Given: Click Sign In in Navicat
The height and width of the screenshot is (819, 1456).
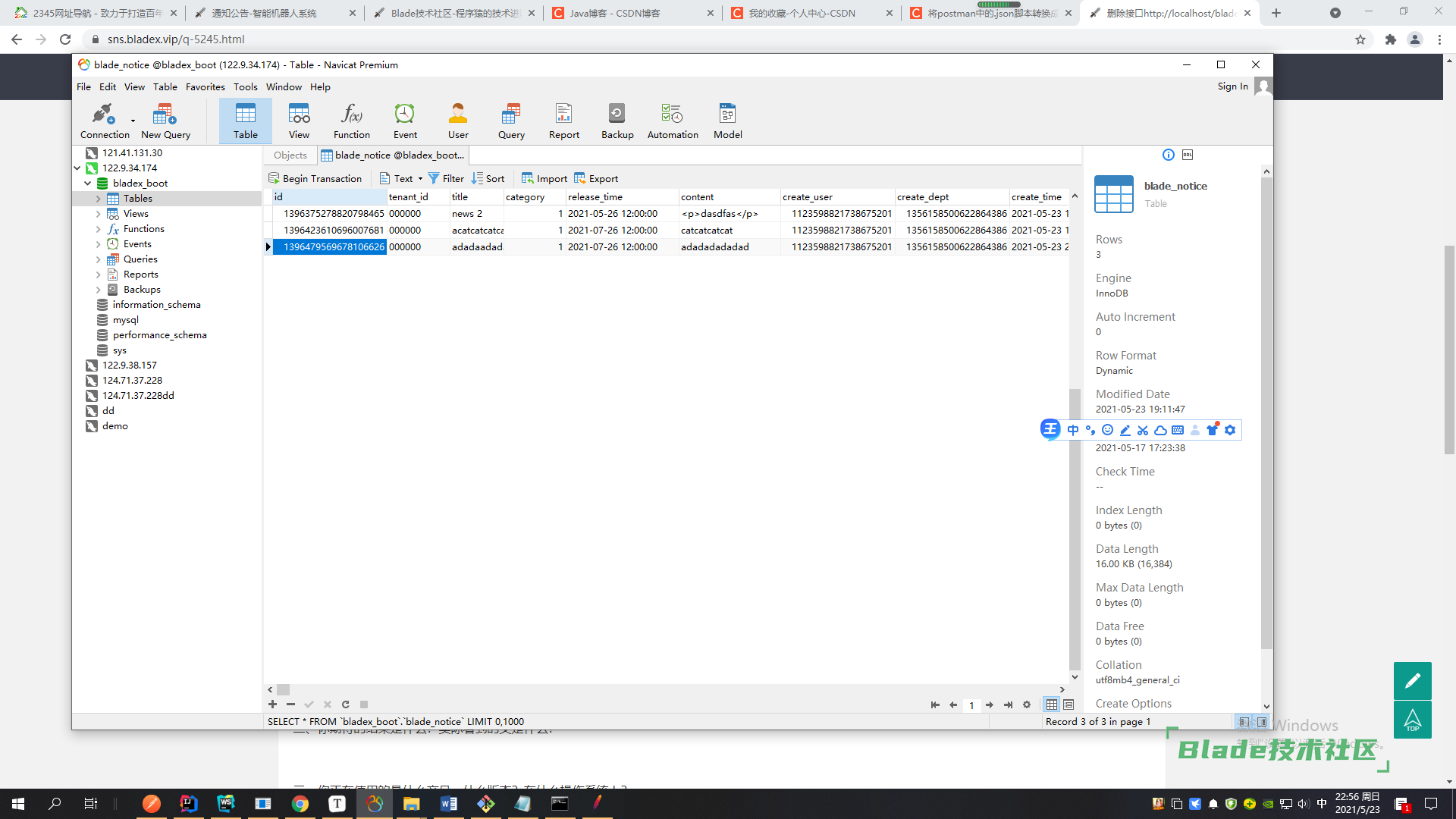Looking at the screenshot, I should pyautogui.click(x=1232, y=86).
